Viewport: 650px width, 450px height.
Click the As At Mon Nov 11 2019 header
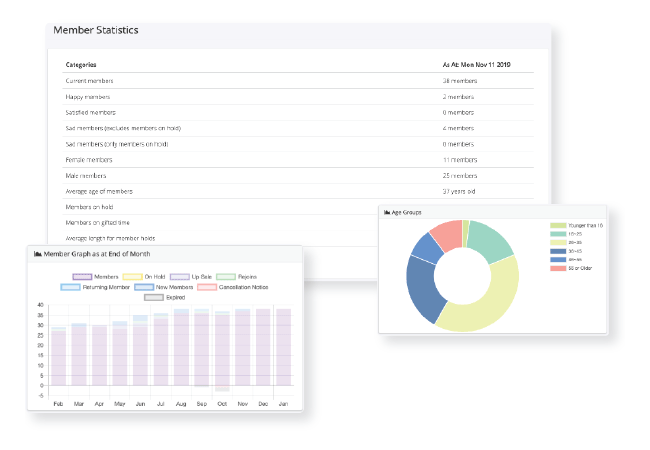pyautogui.click(x=476, y=65)
